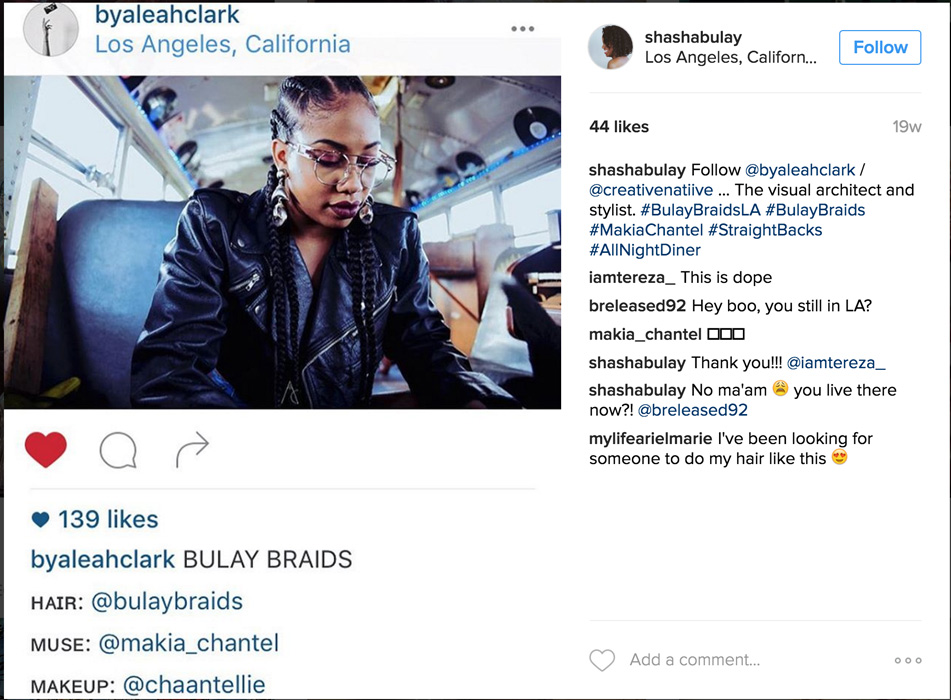
Task: Share the post with the arrow icon
Action: pyautogui.click(x=192, y=449)
